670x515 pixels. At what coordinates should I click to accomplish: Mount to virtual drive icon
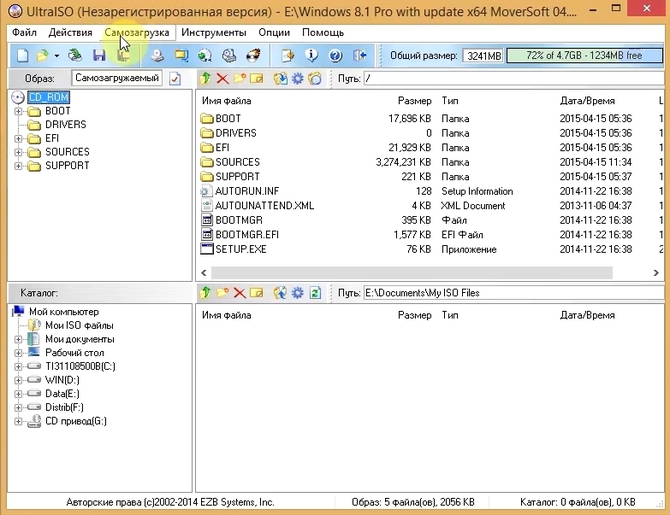(x=229, y=56)
